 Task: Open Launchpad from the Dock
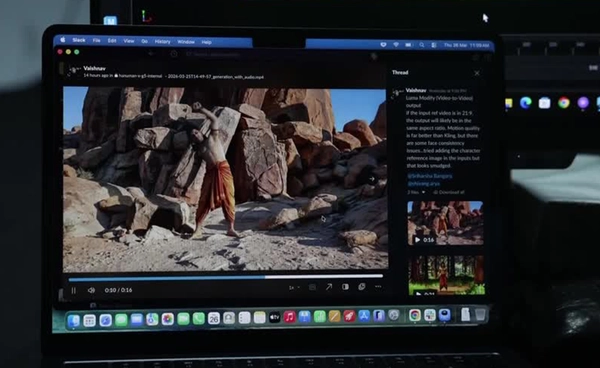click(x=89, y=321)
